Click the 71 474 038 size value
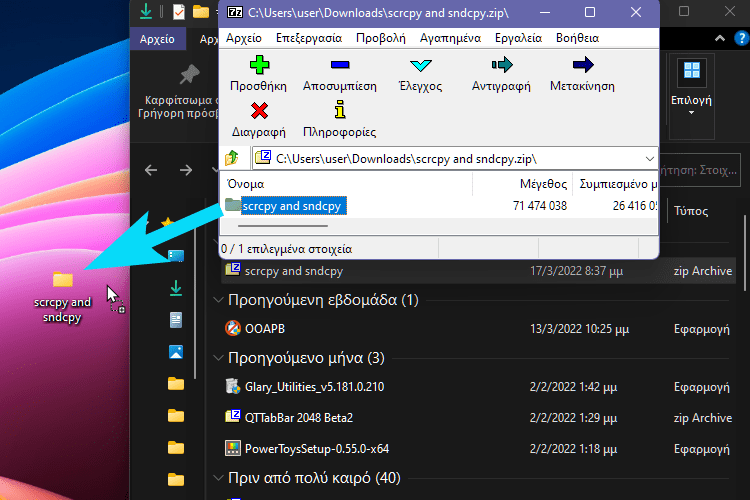The width and height of the screenshot is (750, 500). pos(540,206)
